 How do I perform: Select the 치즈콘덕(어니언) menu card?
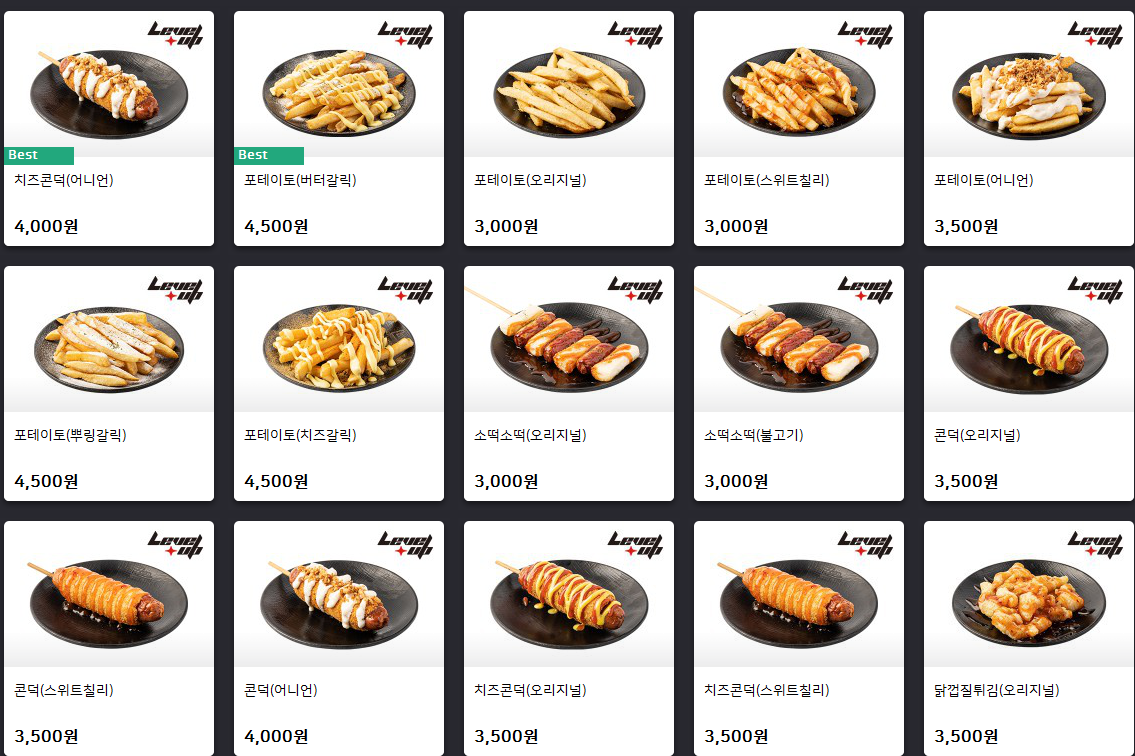[x=109, y=128]
